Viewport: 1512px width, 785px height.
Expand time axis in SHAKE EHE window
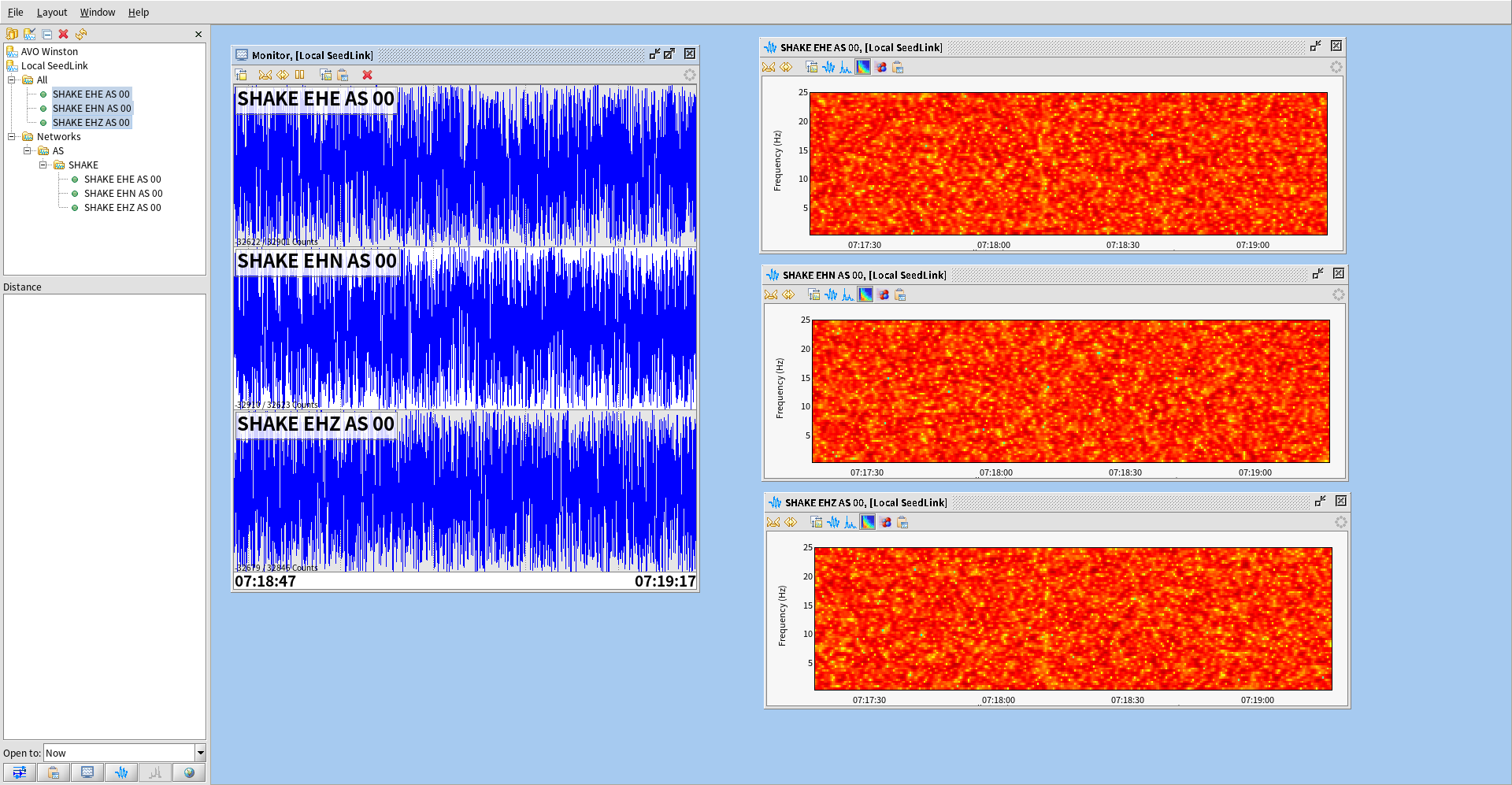[x=786, y=67]
